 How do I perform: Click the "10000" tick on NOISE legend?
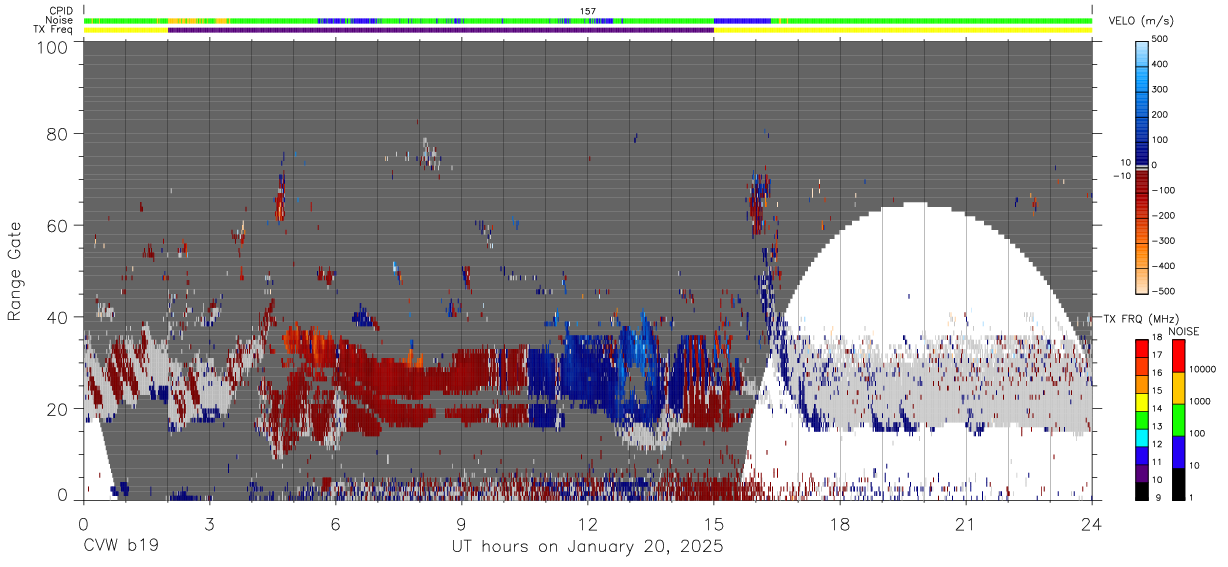[1204, 369]
